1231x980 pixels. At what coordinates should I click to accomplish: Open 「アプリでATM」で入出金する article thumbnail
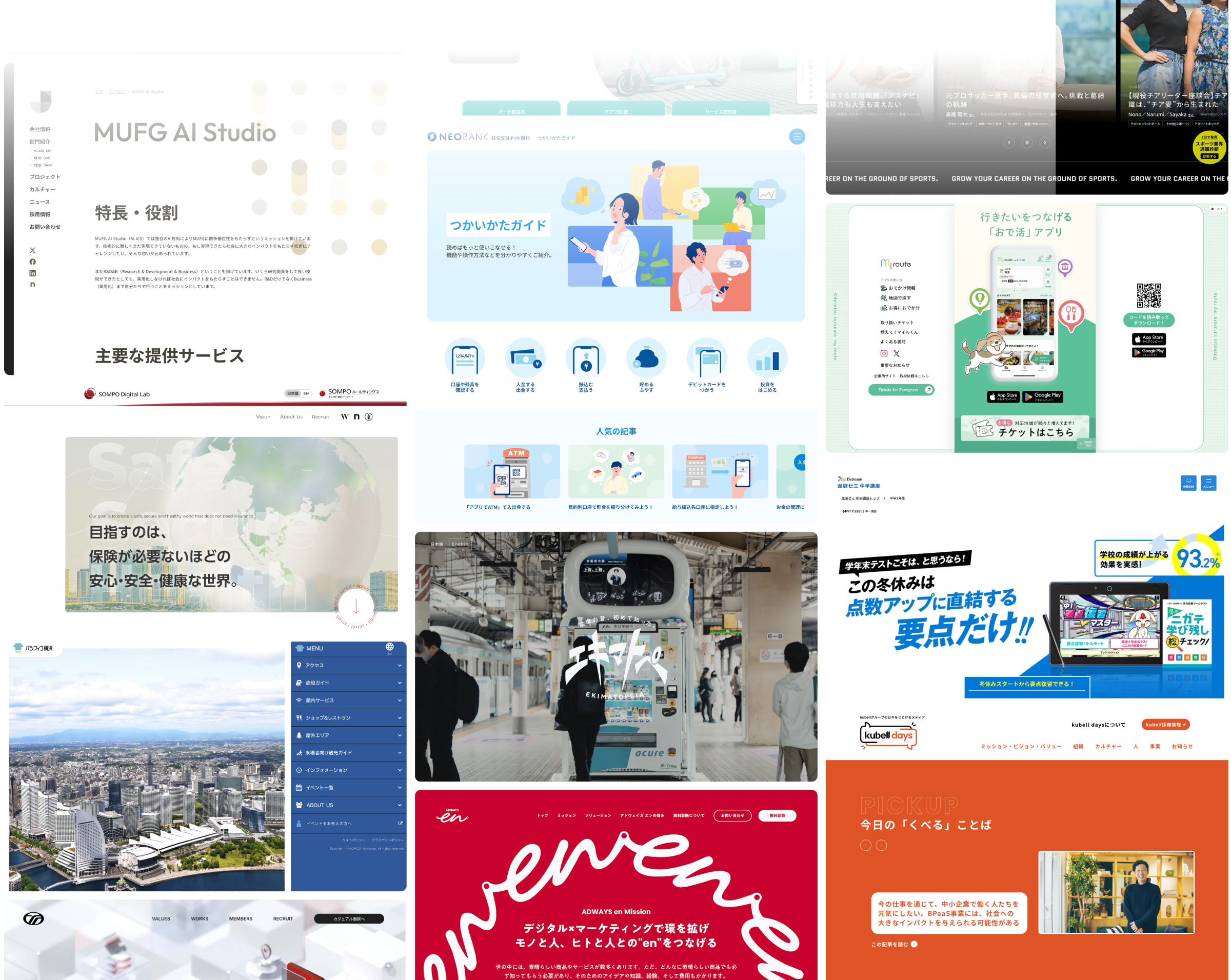[511, 471]
